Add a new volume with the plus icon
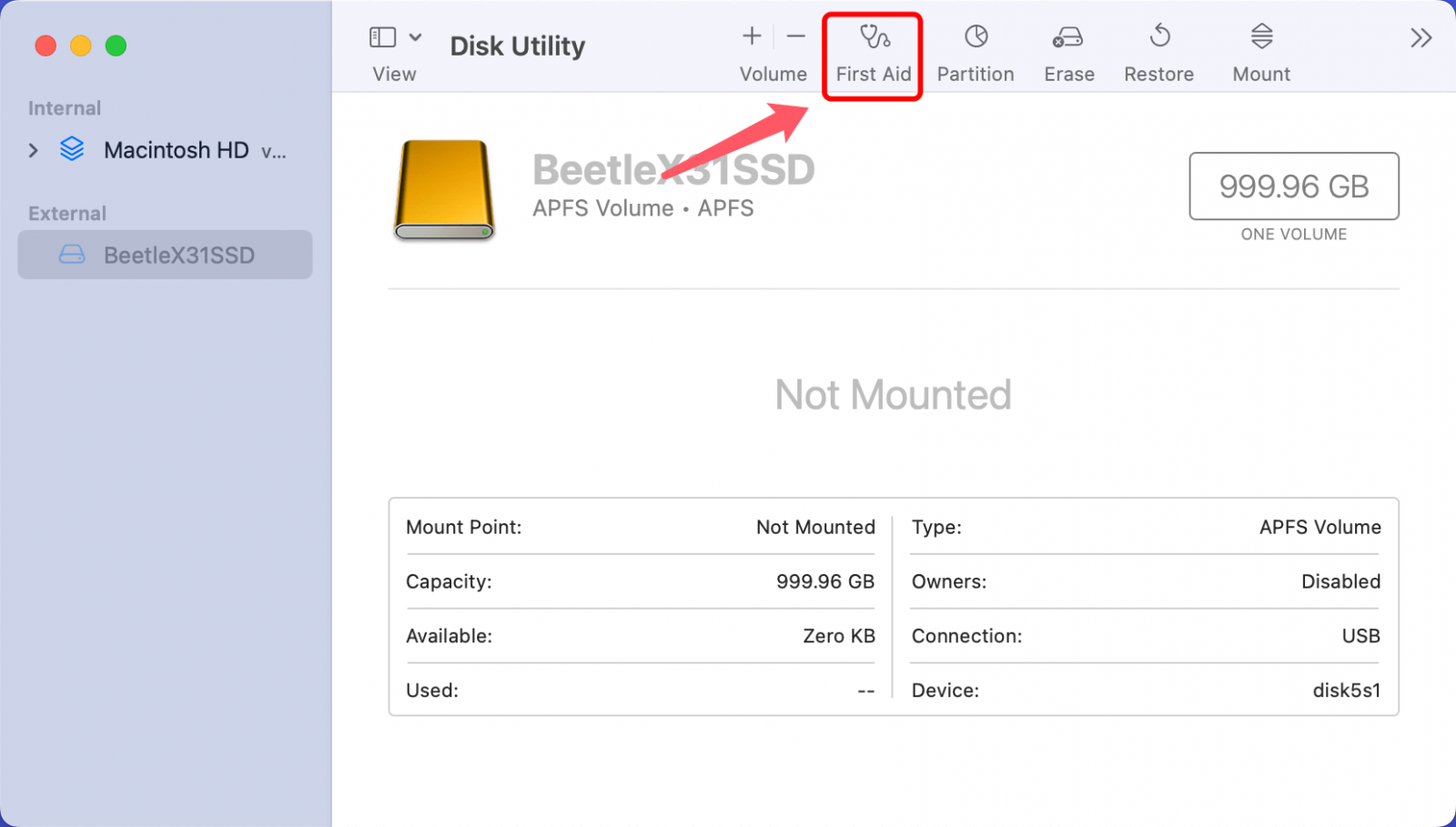The height and width of the screenshot is (827, 1456). [x=752, y=36]
